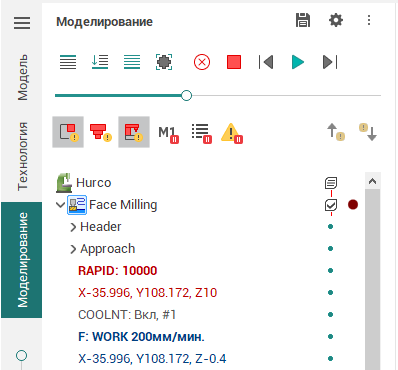Toggle the M1 stop condition icon

pos(168,133)
